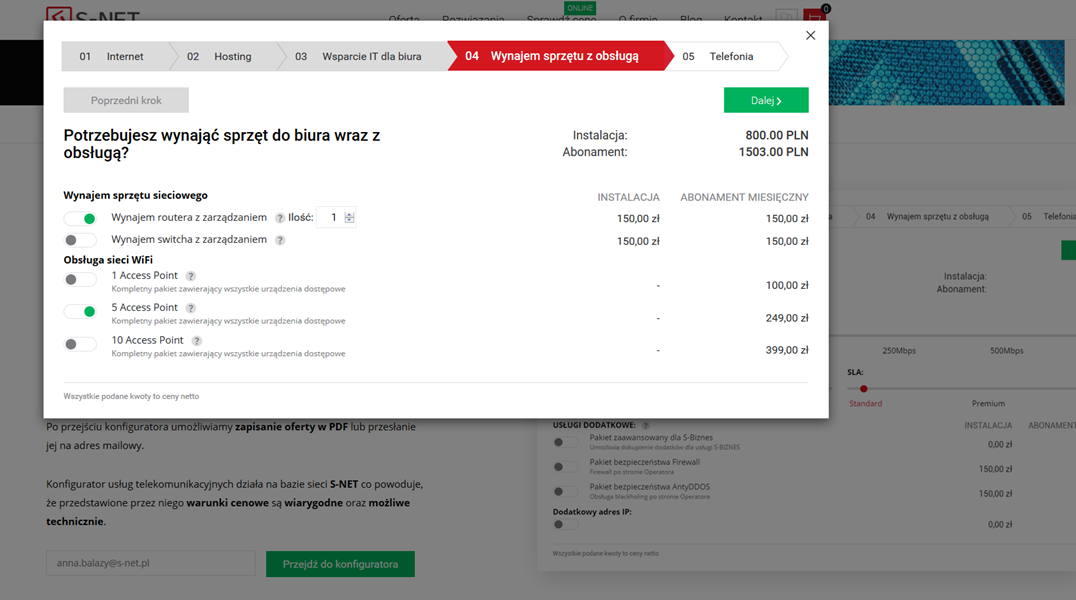Adjust router quantity with the spinner arrows
Image resolution: width=1076 pixels, height=600 pixels.
tap(349, 218)
